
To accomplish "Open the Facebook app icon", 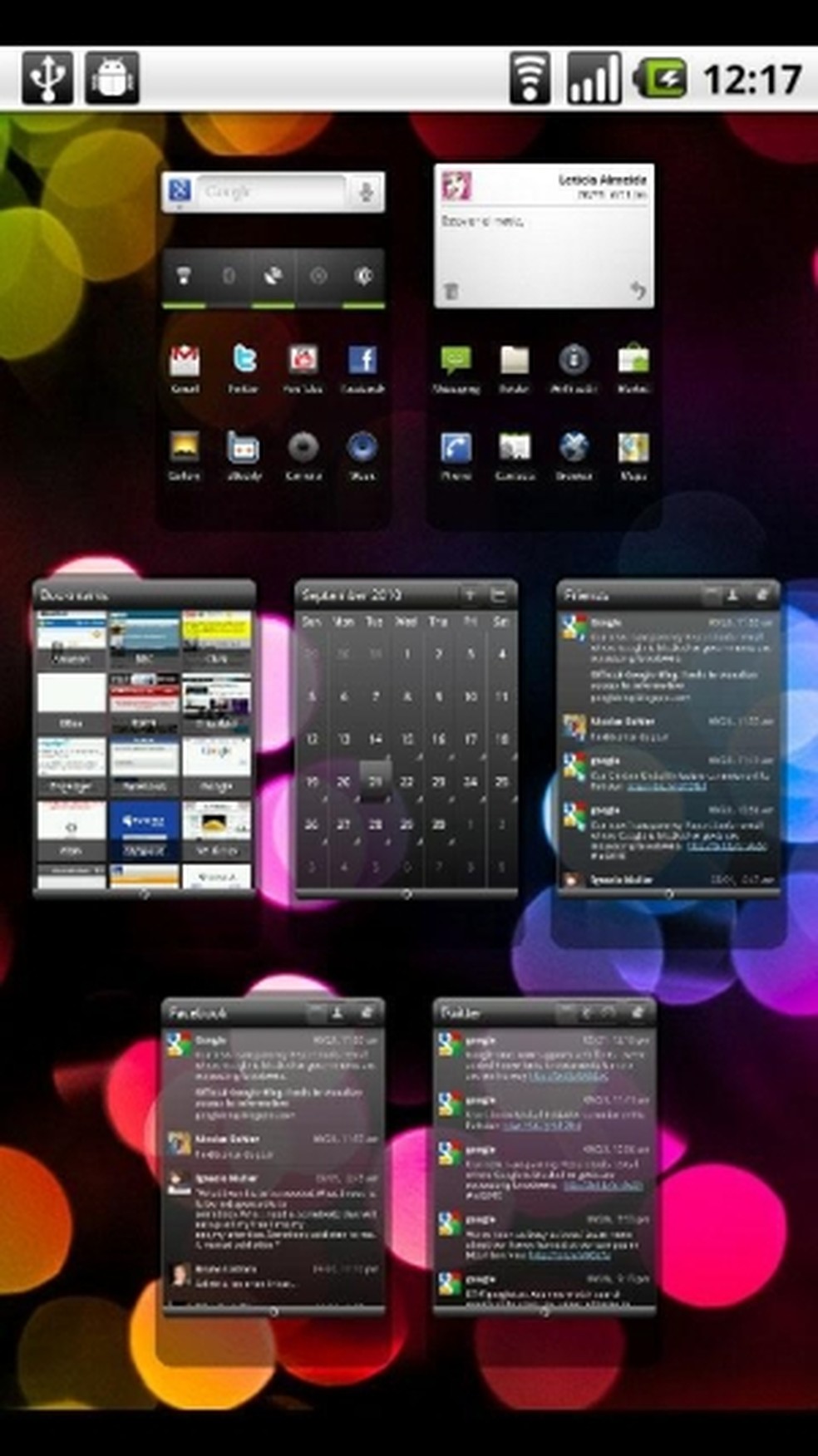I will 362,362.
